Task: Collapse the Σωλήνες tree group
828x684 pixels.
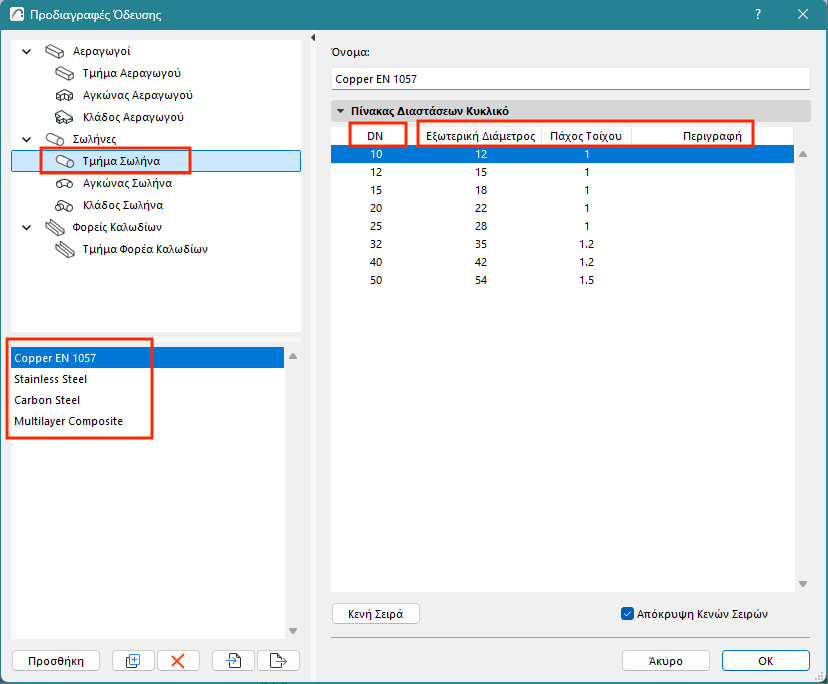Action: pyautogui.click(x=26, y=139)
